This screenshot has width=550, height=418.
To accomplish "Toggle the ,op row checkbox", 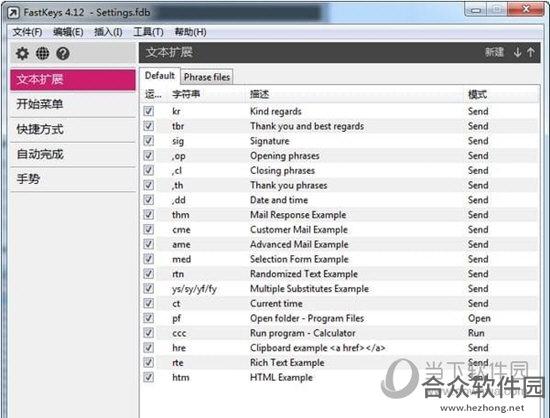I will click(149, 155).
